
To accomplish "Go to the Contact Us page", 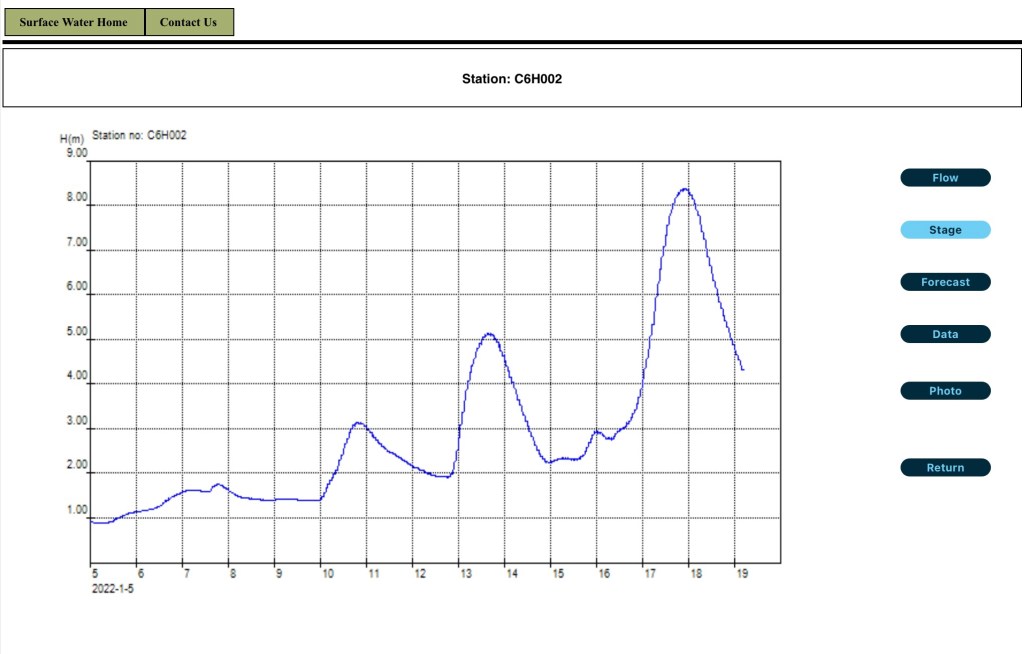I will pos(189,22).
